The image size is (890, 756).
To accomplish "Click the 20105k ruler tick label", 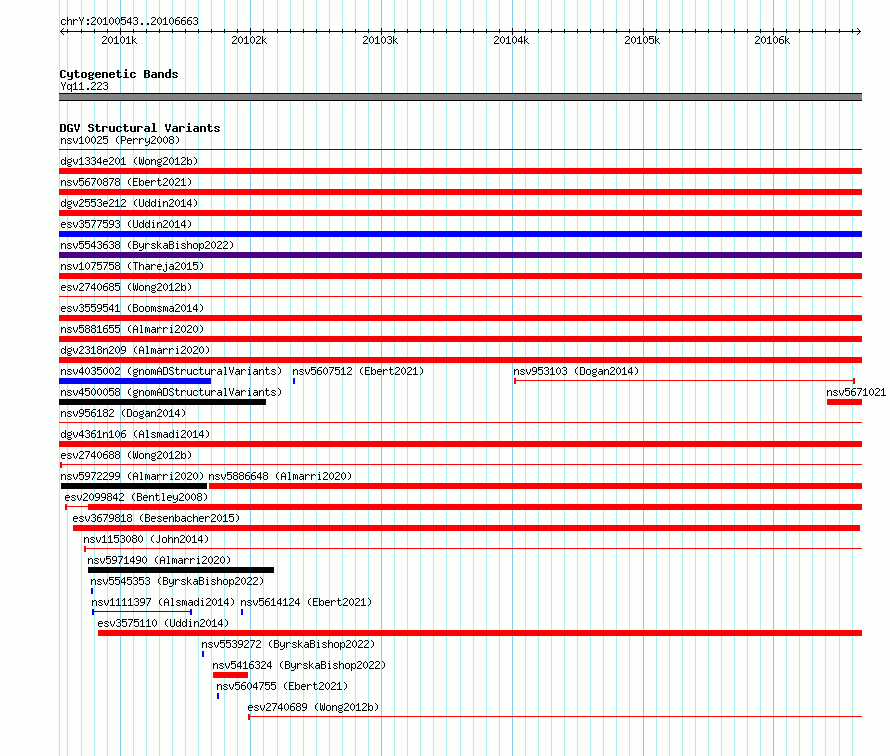I will coord(642,40).
